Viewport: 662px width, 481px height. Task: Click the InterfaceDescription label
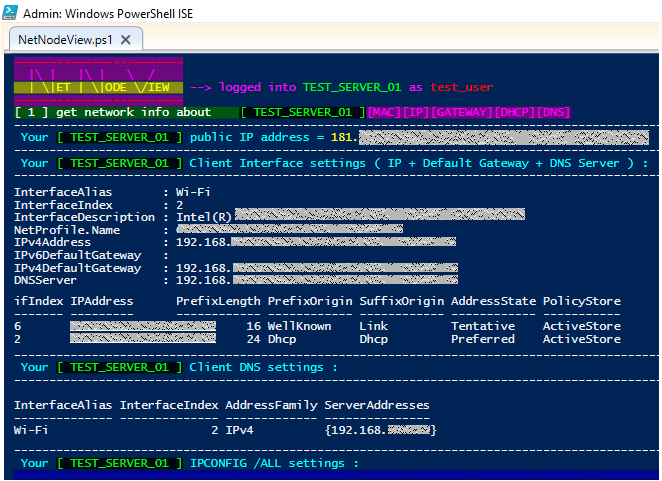coord(84,217)
